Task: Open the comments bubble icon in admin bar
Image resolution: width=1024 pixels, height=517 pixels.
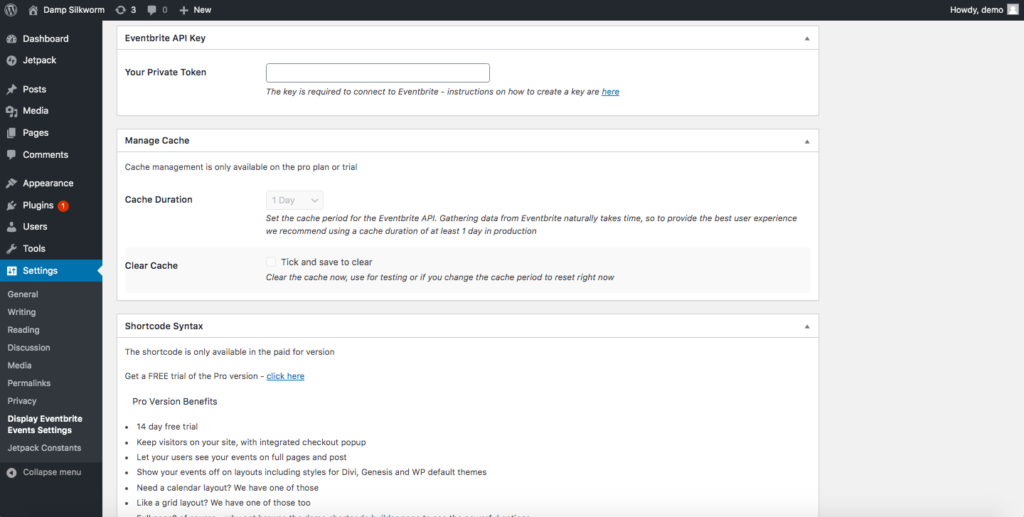Action: tap(152, 10)
